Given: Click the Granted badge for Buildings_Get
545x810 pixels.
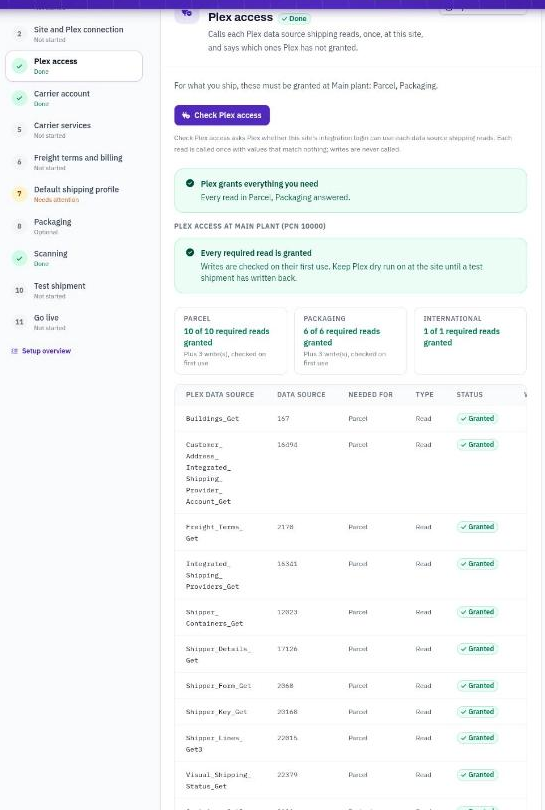Looking at the screenshot, I should [477, 418].
